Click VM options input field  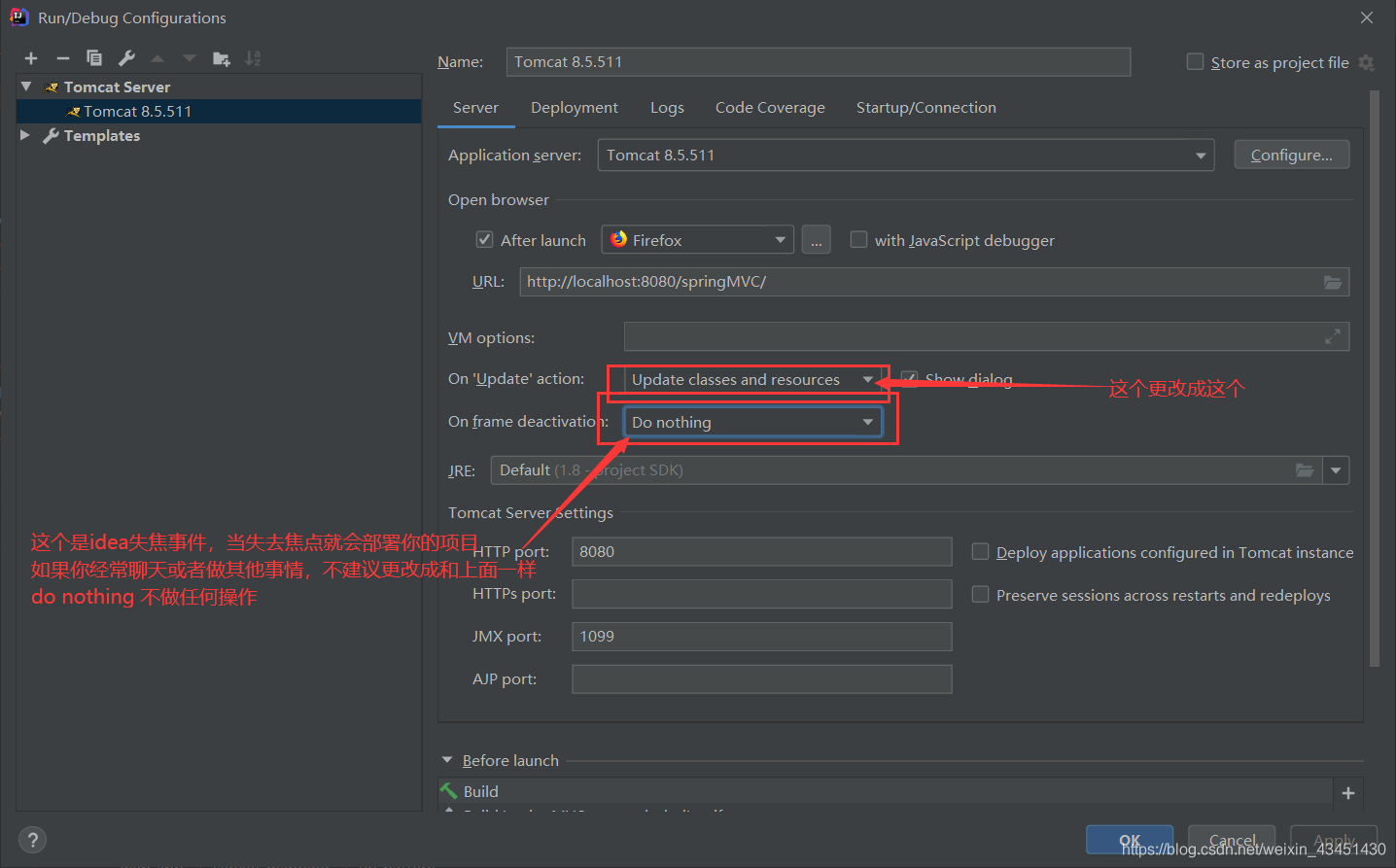click(987, 336)
